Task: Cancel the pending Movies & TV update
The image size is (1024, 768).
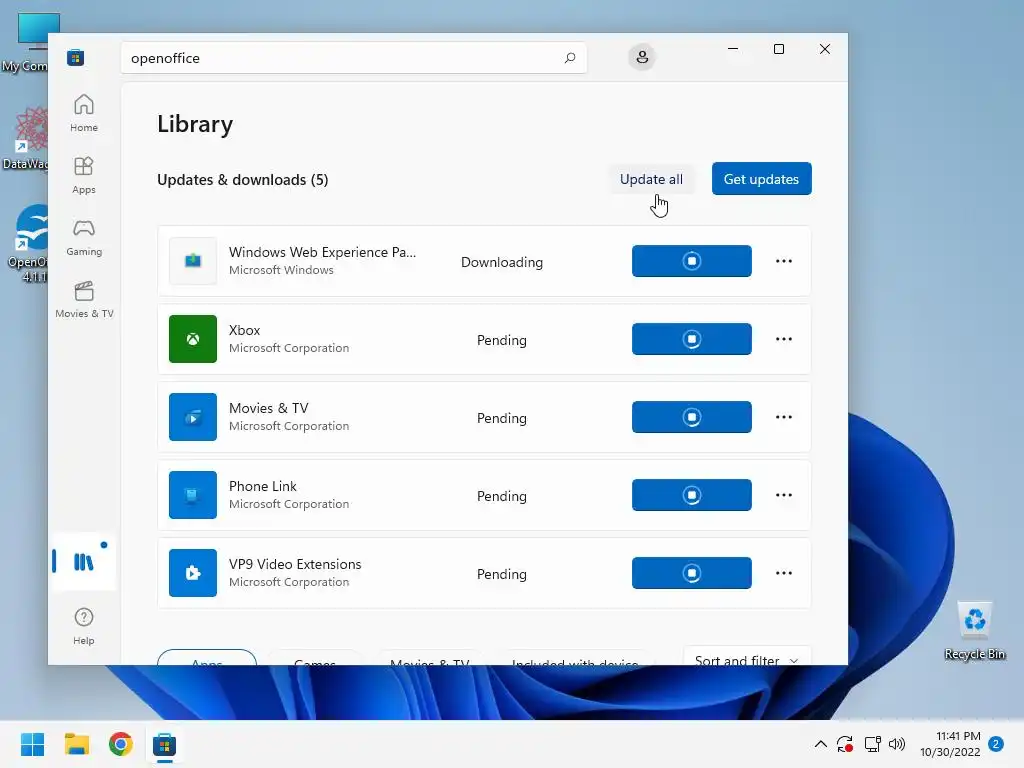Action: (x=692, y=417)
